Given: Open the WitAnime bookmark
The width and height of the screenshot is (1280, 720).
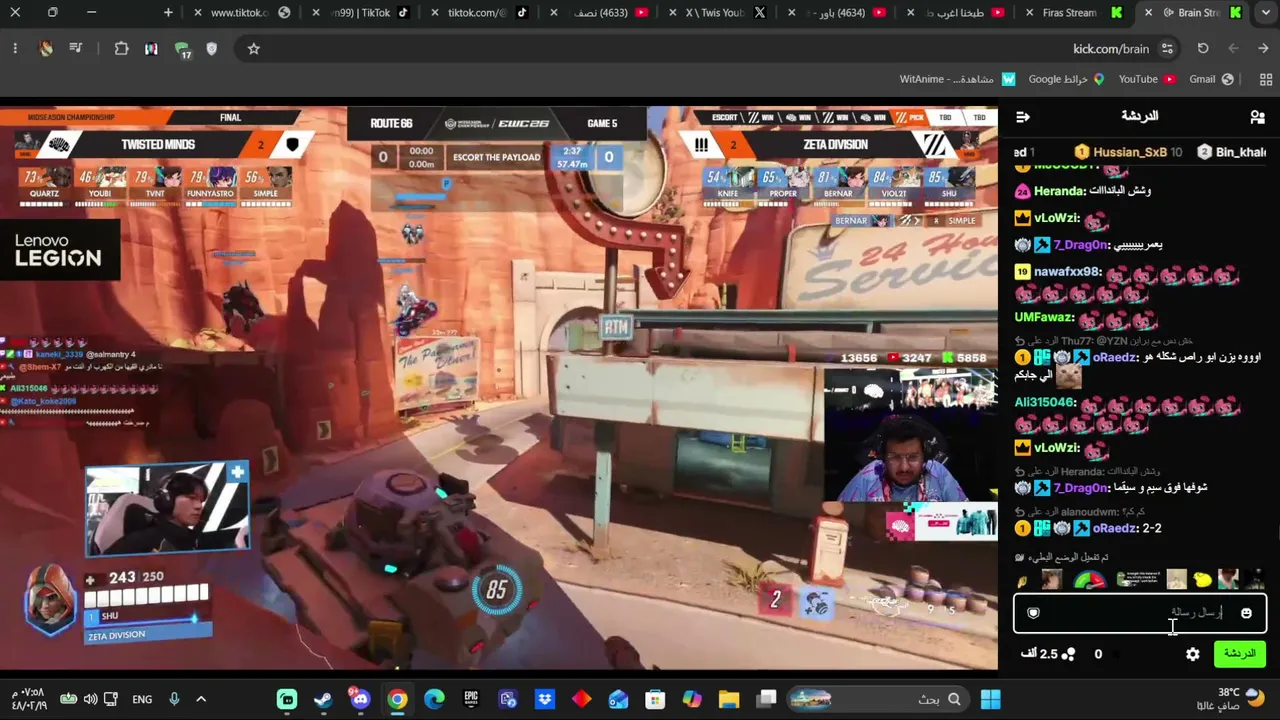Looking at the screenshot, I should 957,79.
